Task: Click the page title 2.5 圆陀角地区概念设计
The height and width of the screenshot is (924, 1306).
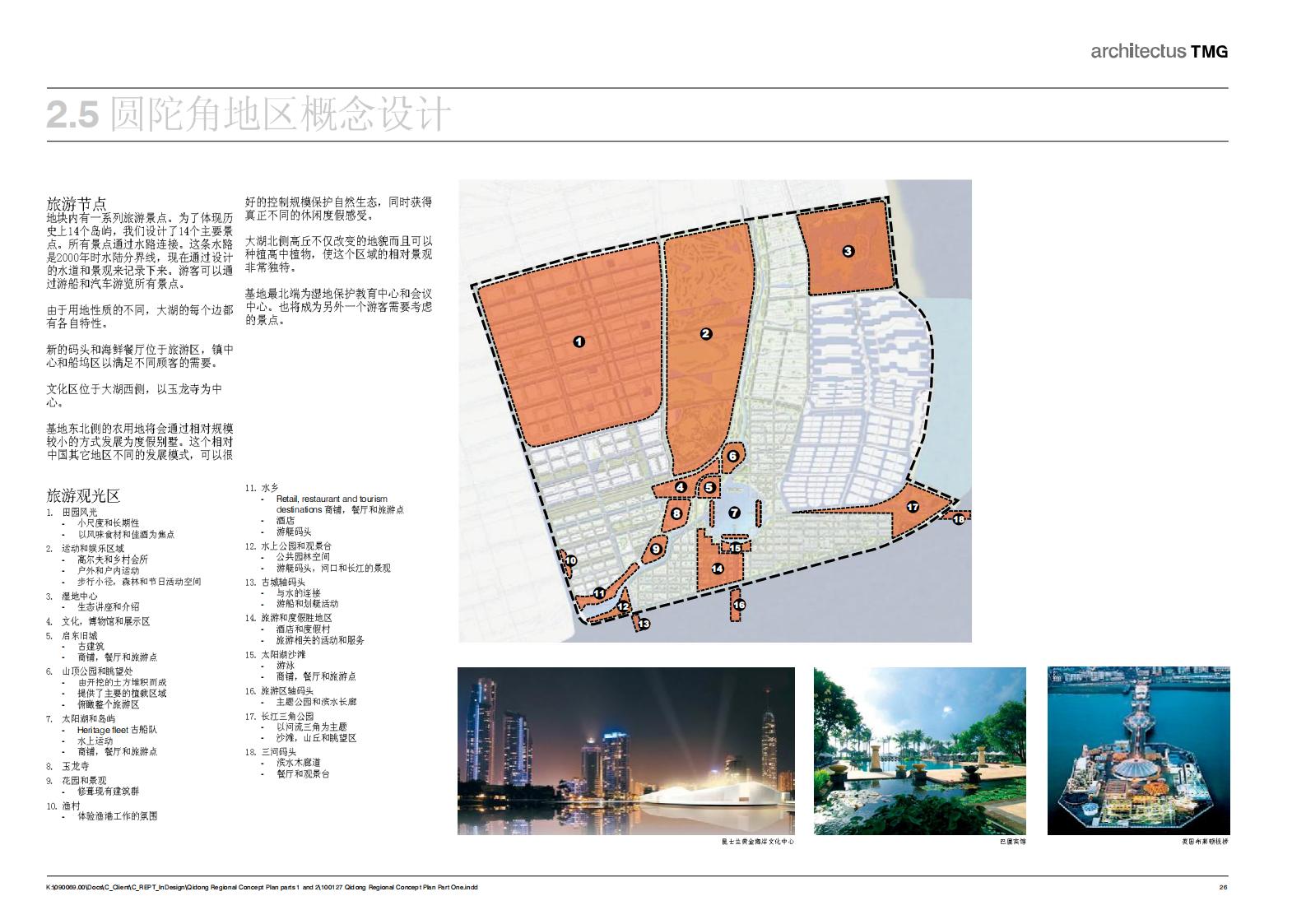Action: [x=249, y=114]
